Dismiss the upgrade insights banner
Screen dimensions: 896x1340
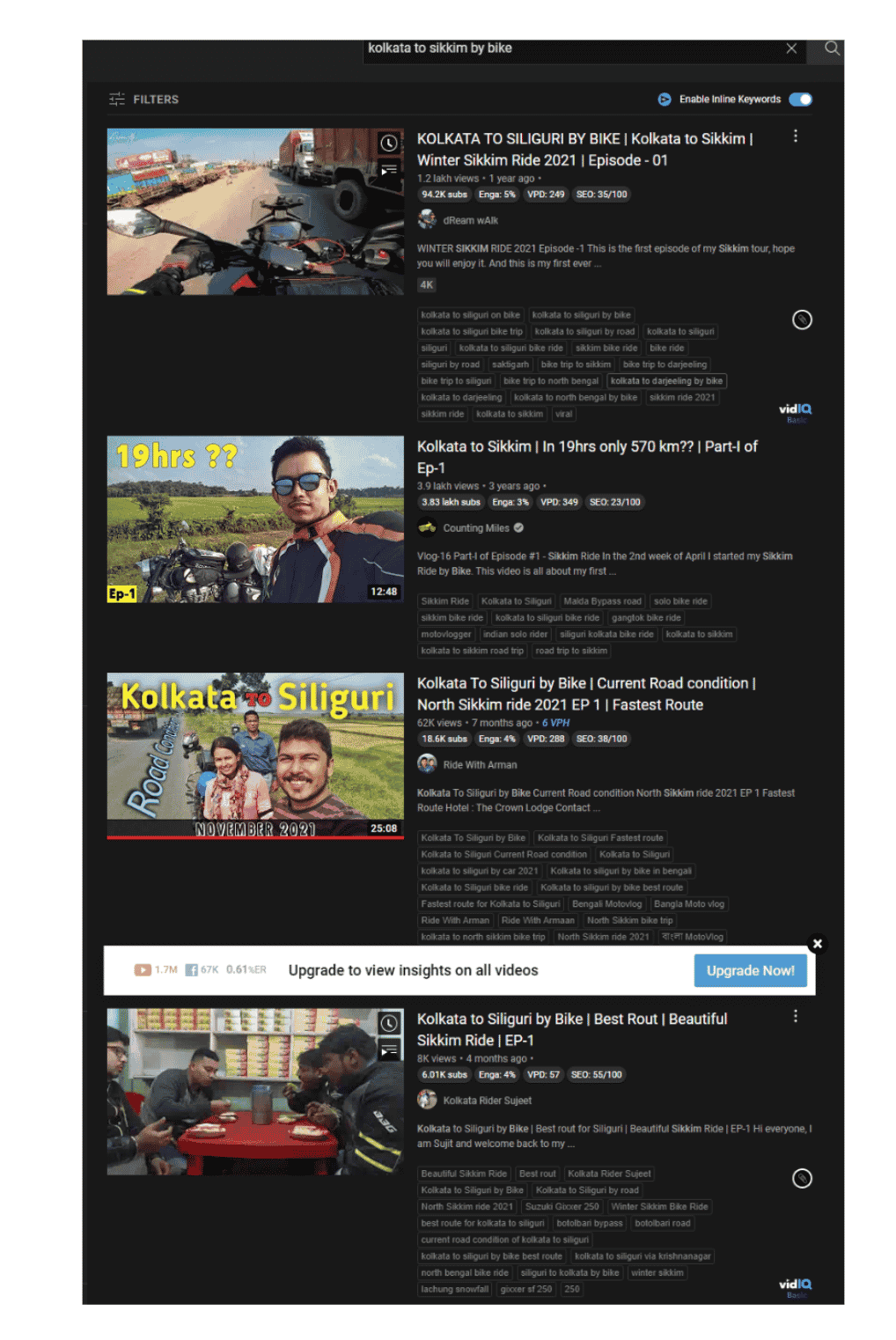(x=817, y=944)
